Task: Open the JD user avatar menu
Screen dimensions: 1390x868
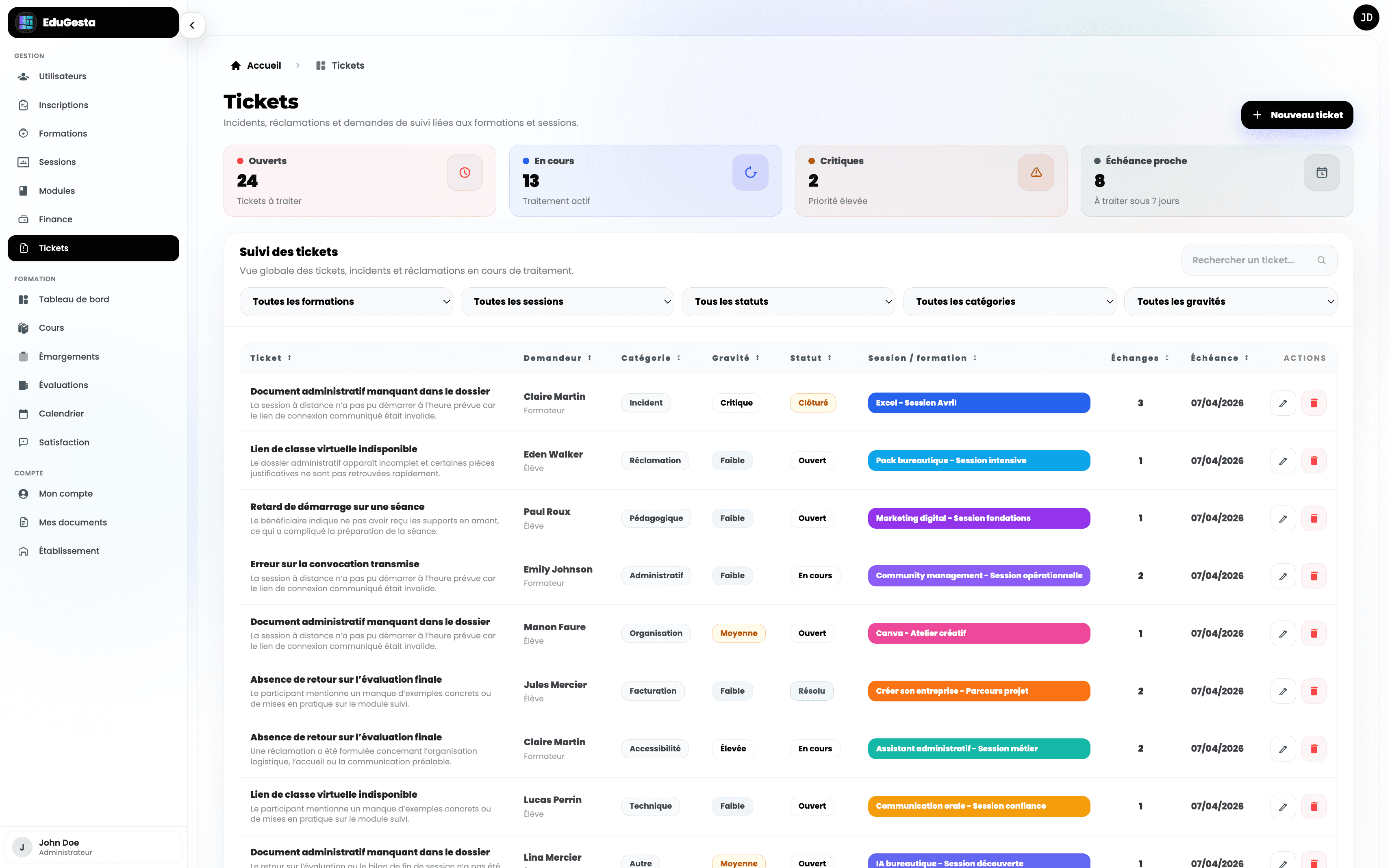Action: (1366, 18)
